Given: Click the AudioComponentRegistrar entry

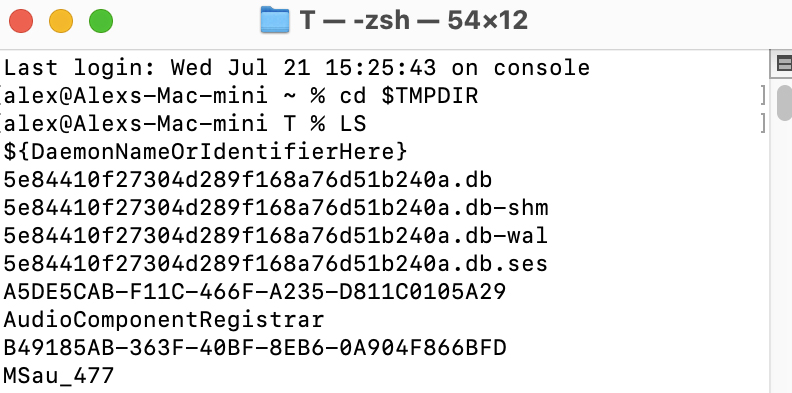Looking at the screenshot, I should point(164,320).
